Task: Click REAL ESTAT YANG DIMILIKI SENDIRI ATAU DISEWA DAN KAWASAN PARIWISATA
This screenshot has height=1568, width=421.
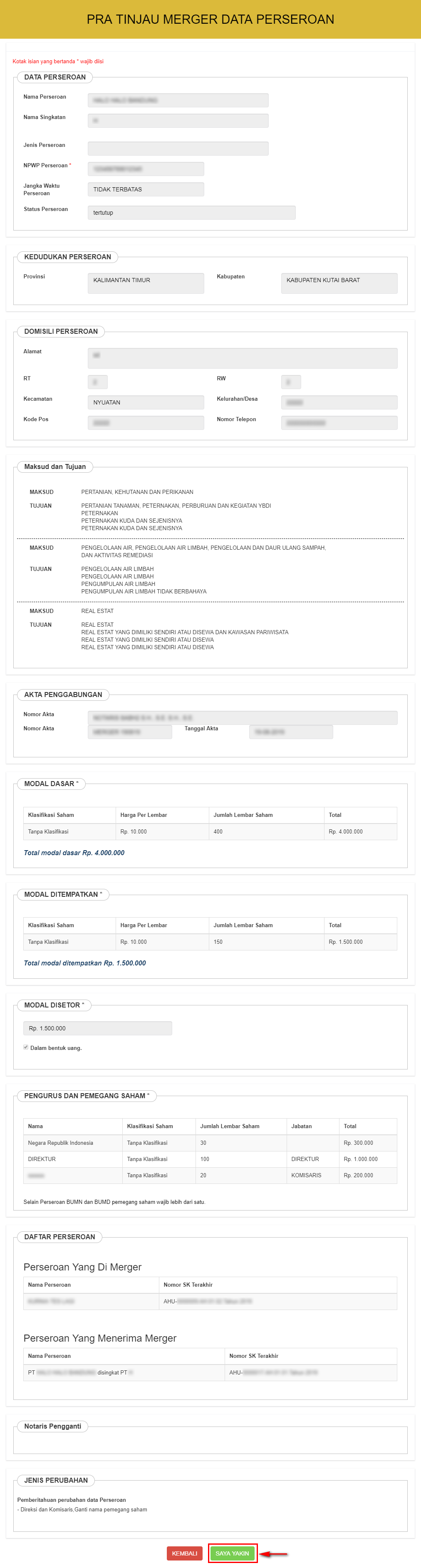Action: (x=184, y=632)
